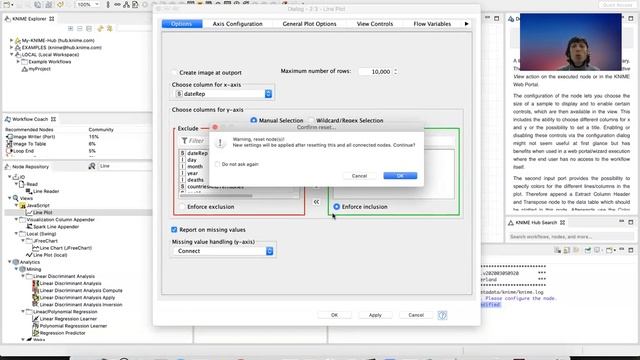Open Missing value handling dropdown showing Connect
The height and width of the screenshot is (360, 640).
point(223,251)
